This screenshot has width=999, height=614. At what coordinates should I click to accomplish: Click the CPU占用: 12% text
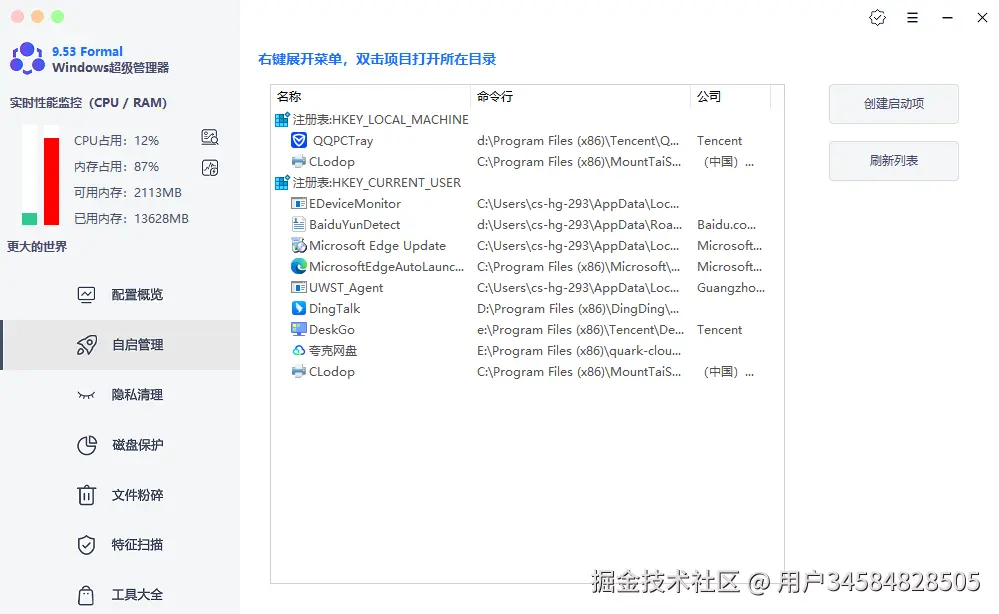point(116,140)
